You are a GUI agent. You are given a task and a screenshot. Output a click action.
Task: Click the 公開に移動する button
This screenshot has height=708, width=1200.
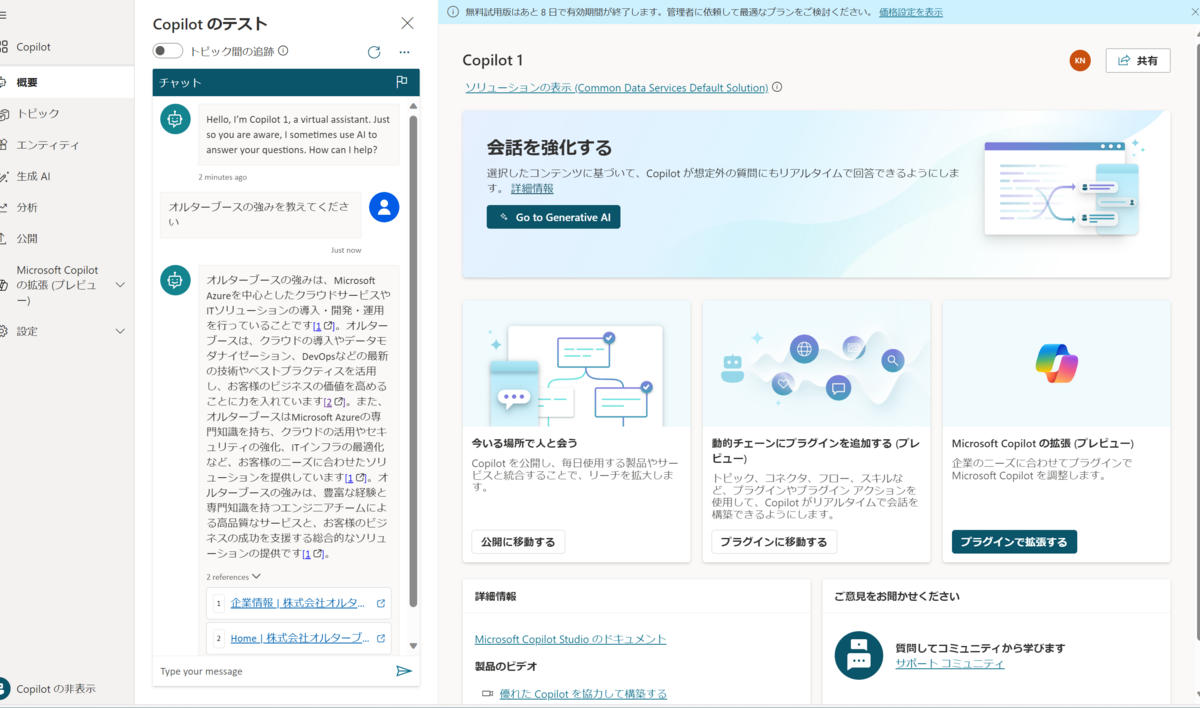[x=518, y=542]
